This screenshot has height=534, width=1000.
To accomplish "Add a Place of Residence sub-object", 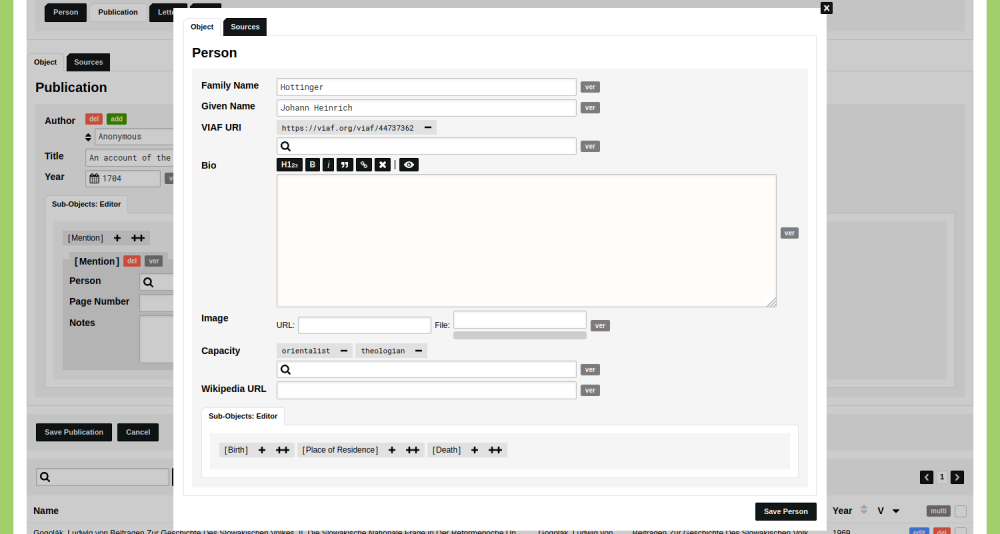I will (x=392, y=450).
